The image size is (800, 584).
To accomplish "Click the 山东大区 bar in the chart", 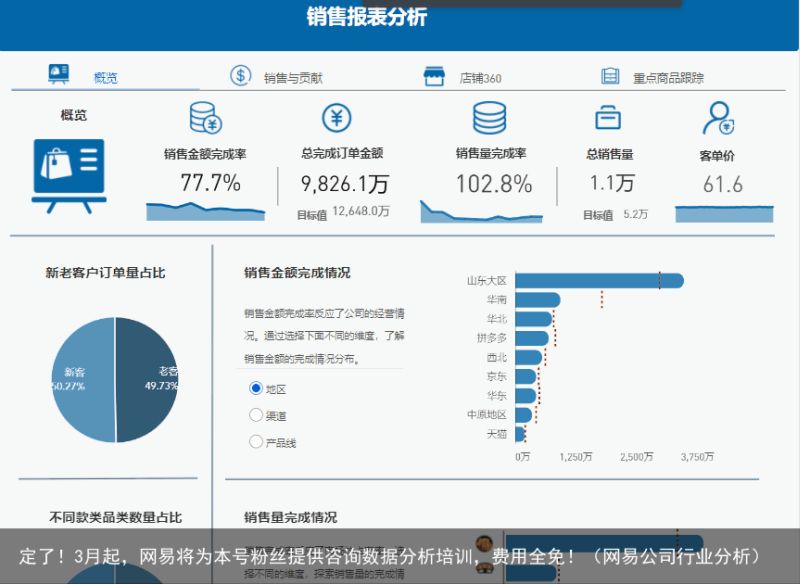I will 599,281.
